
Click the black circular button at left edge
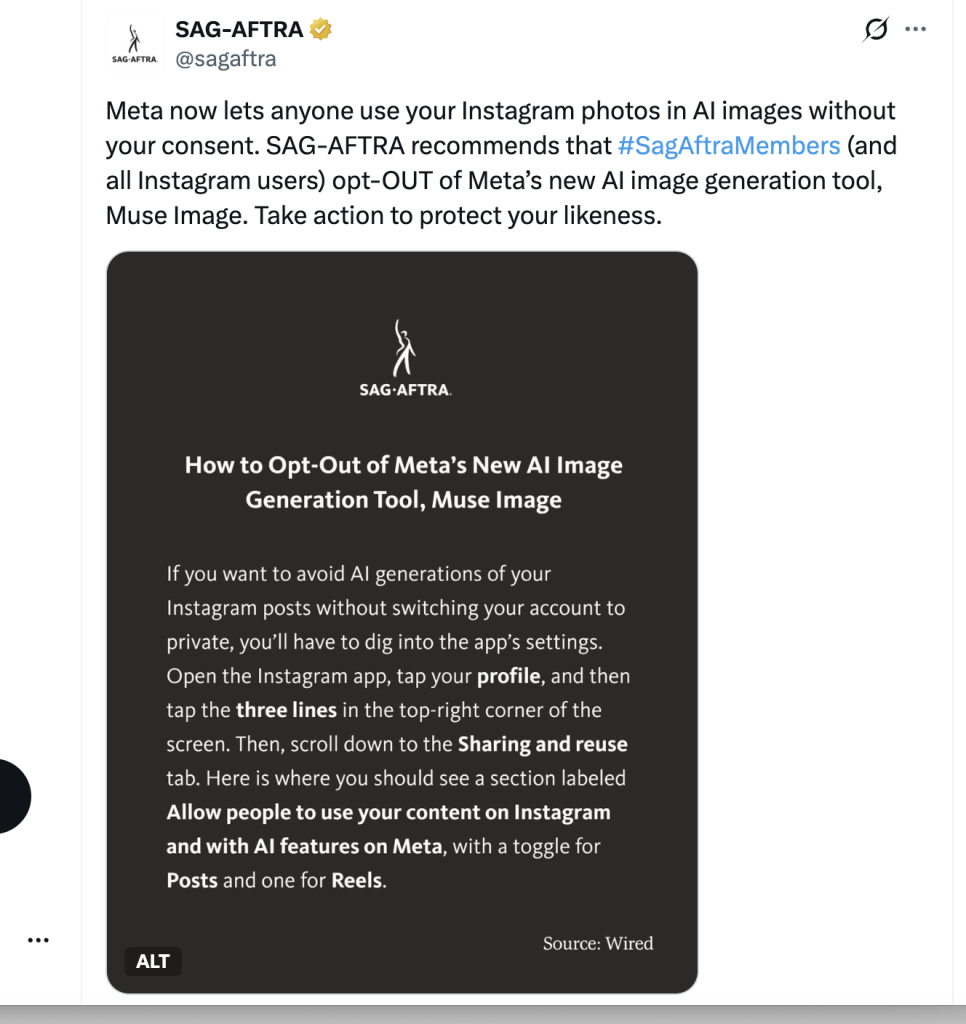click(x=11, y=796)
